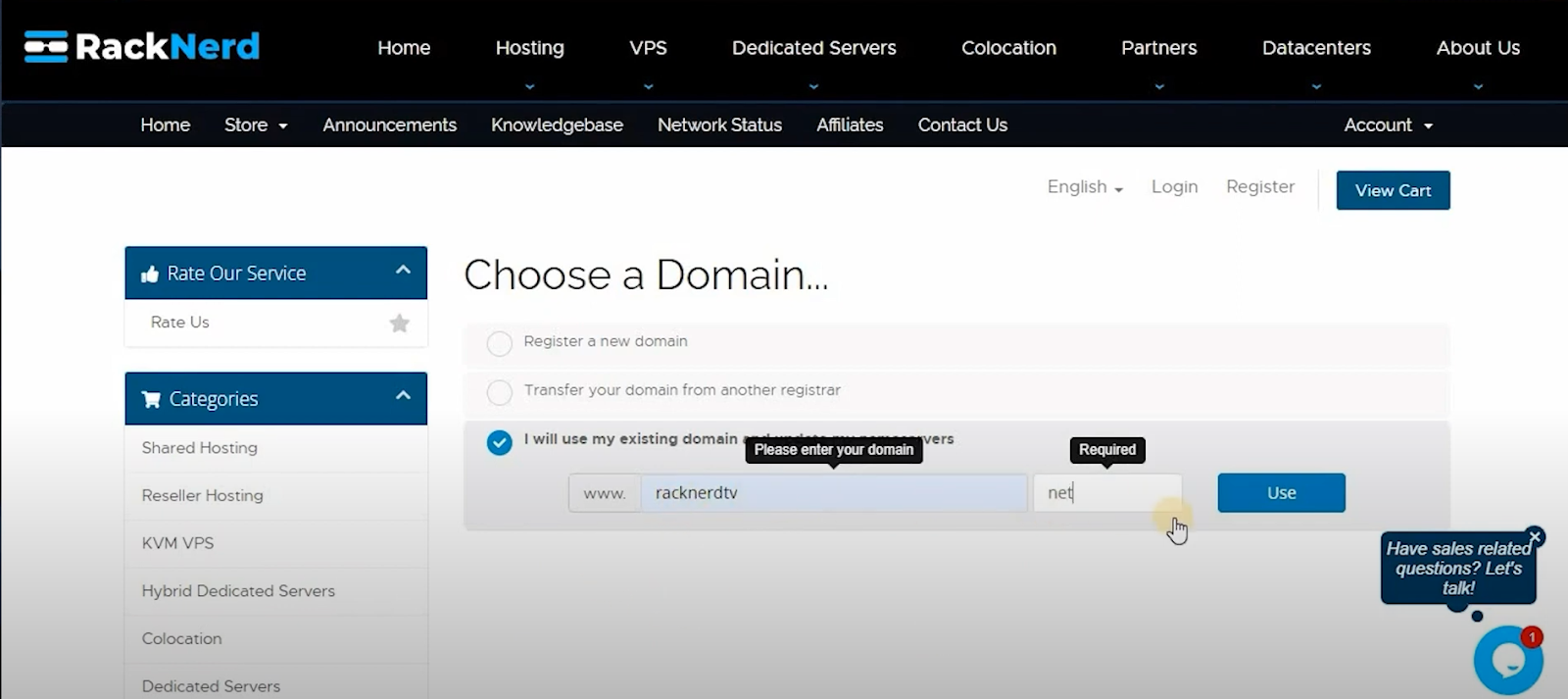Expand the Hosting top menu
The image size is (1568, 699).
pos(529,47)
